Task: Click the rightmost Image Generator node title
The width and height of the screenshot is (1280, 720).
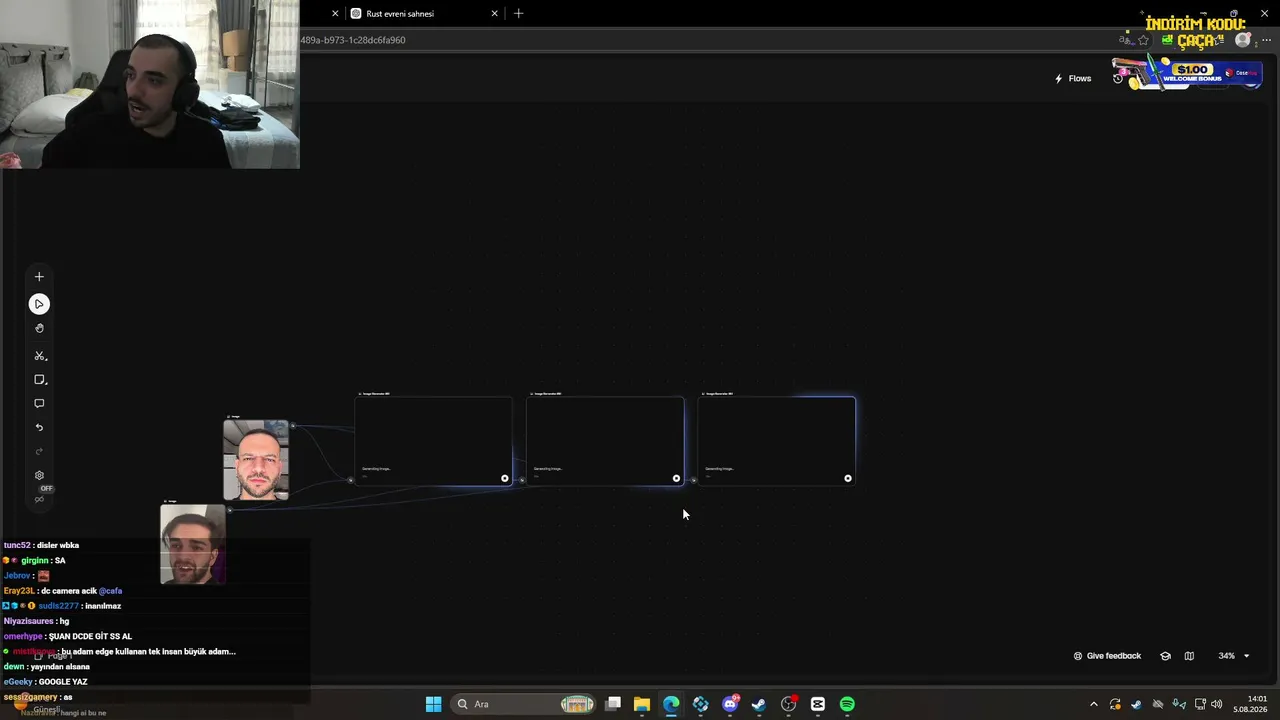Action: (x=718, y=394)
